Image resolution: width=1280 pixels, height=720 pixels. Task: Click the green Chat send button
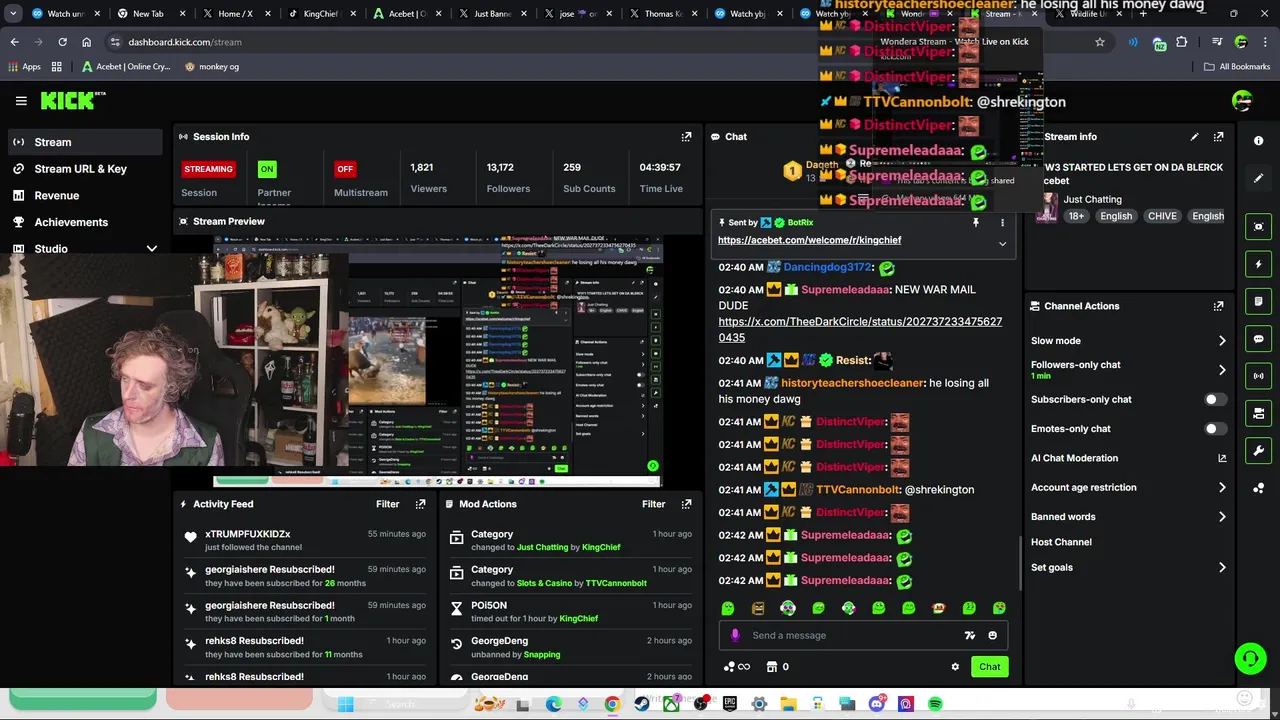(x=989, y=667)
